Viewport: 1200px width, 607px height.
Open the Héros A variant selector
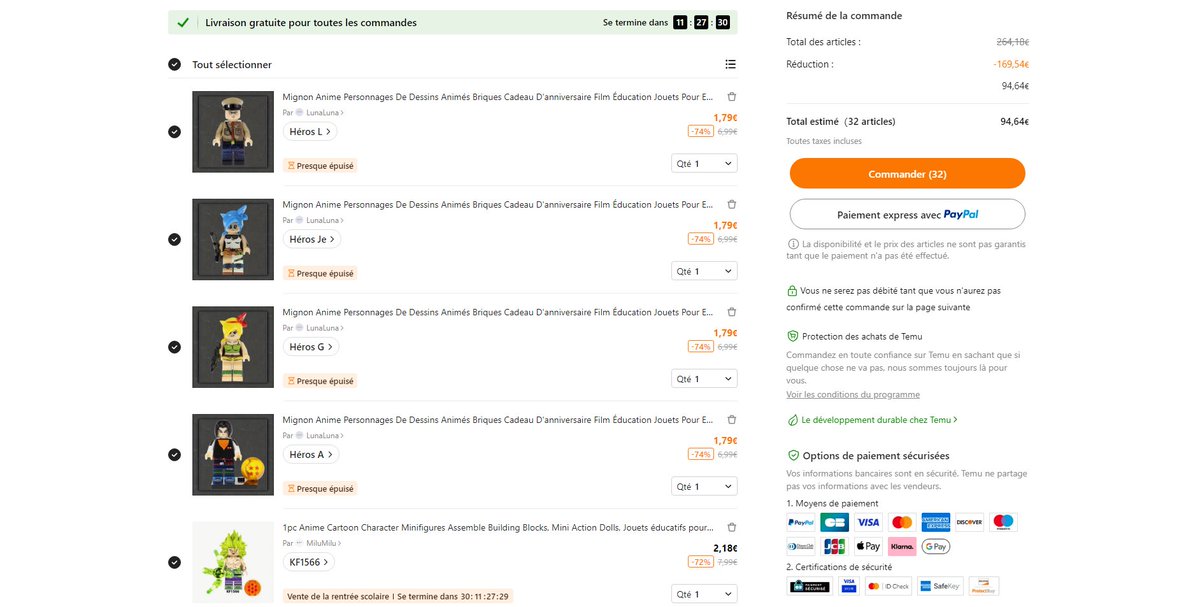point(311,454)
